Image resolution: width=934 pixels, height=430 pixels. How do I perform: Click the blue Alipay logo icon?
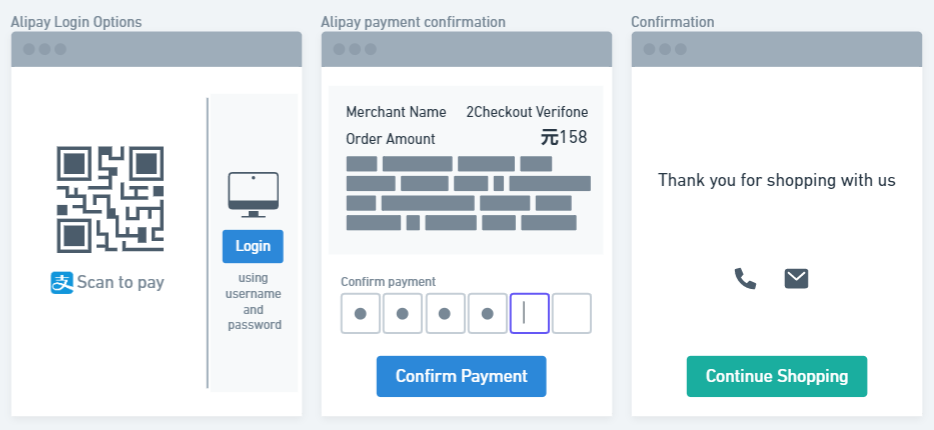point(61,282)
